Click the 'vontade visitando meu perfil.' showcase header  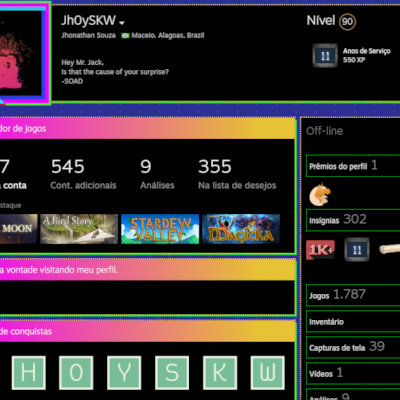pyautogui.click(x=62, y=270)
